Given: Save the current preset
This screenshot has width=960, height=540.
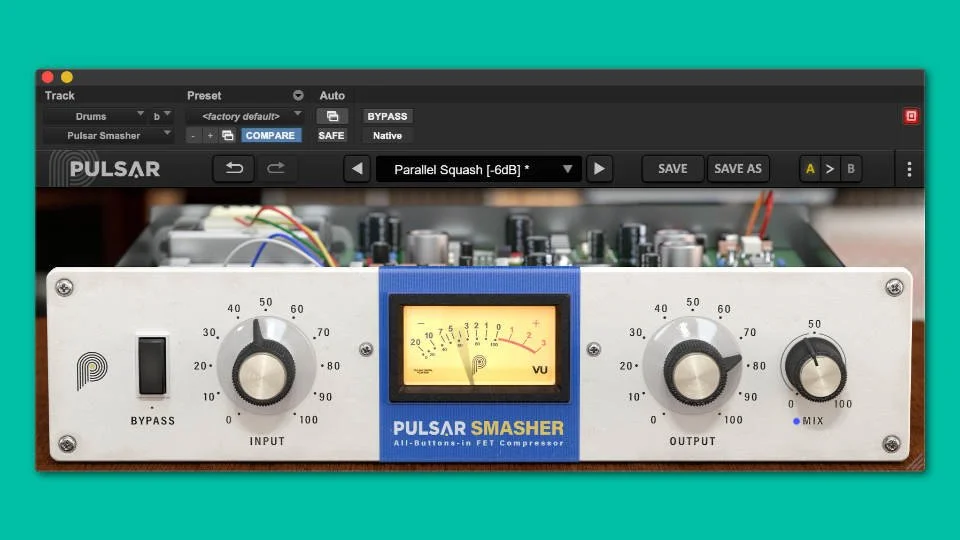Looking at the screenshot, I should pyautogui.click(x=672, y=169).
